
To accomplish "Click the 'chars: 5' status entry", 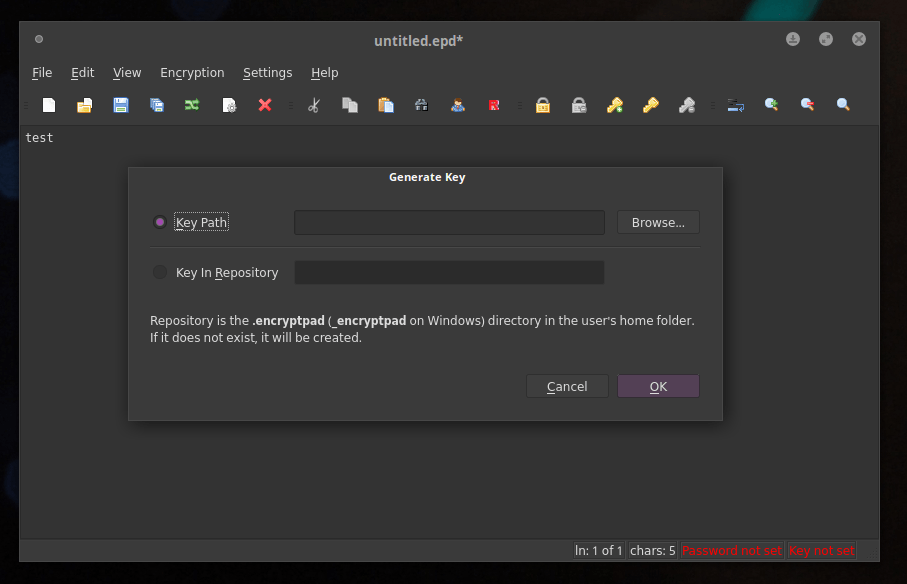I will coord(652,550).
